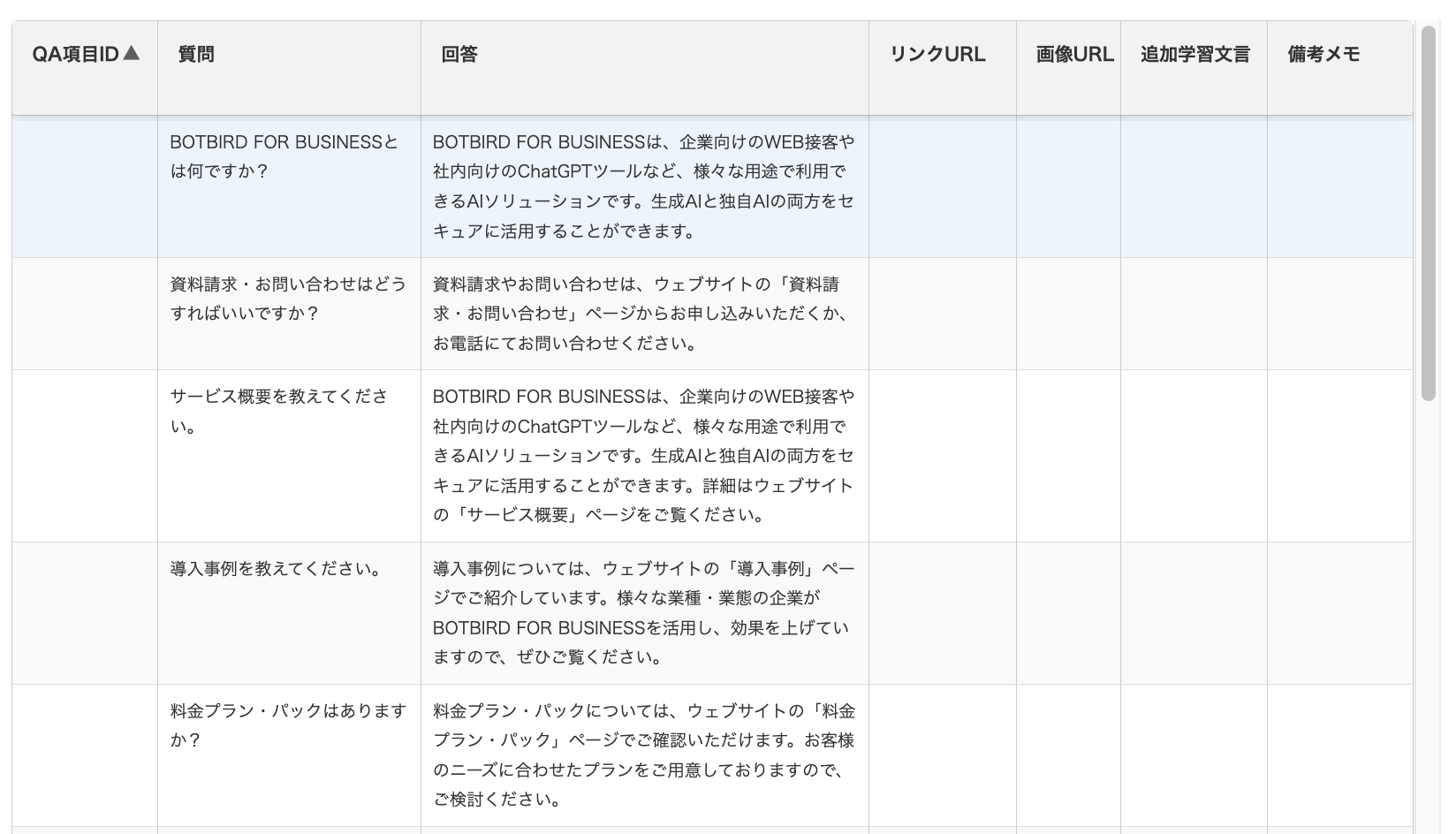1456x834 pixels.
Task: Select the answer beginning '導入事例については'
Action: [643, 613]
